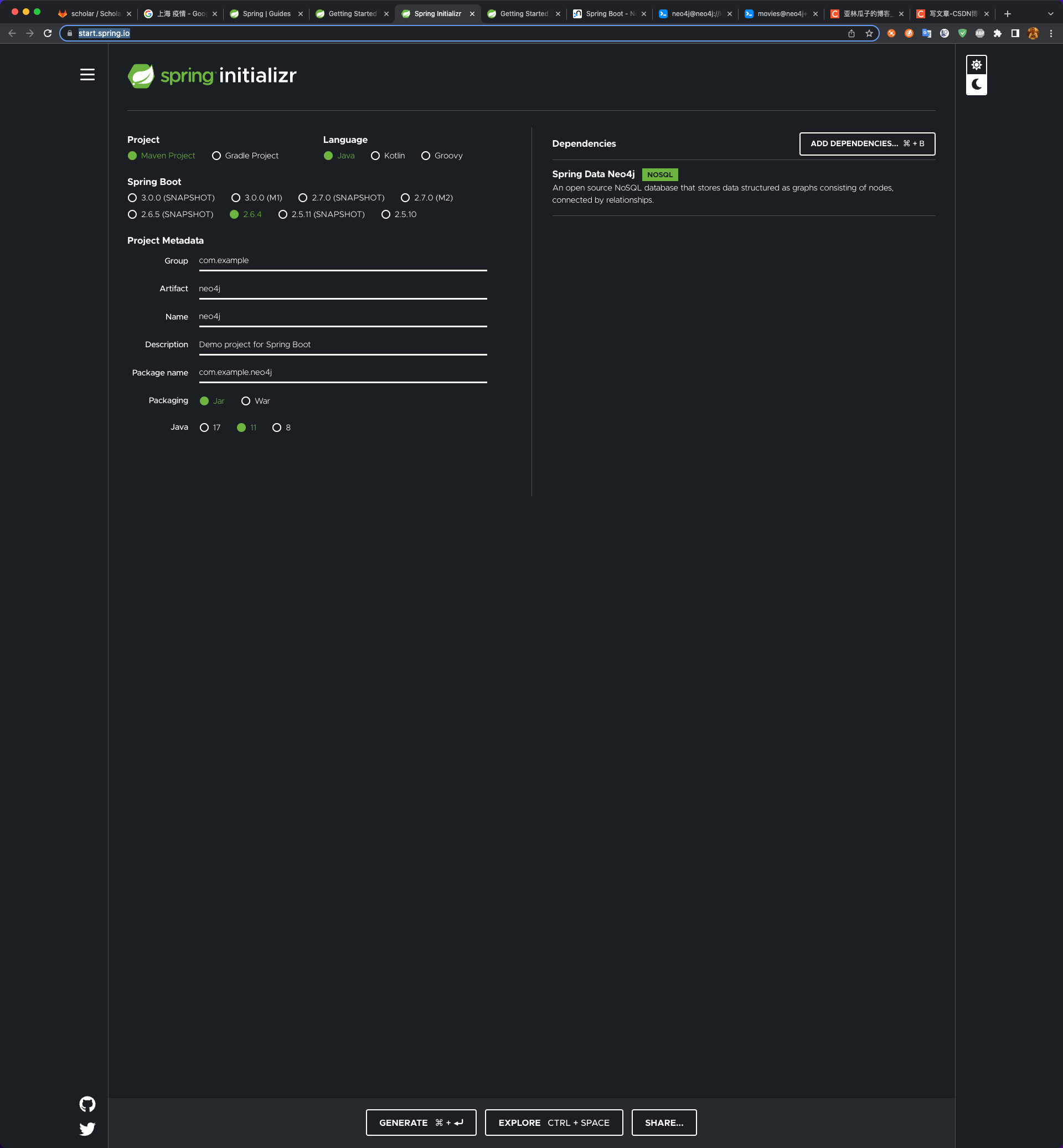The image size is (1063, 1148).
Task: Select Spring Boot 2.6.4
Action: (x=246, y=215)
